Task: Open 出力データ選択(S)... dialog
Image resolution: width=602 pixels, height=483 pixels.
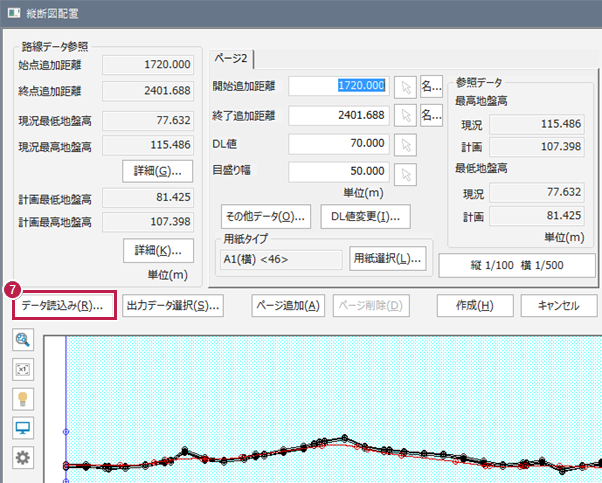Action: pyautogui.click(x=172, y=305)
